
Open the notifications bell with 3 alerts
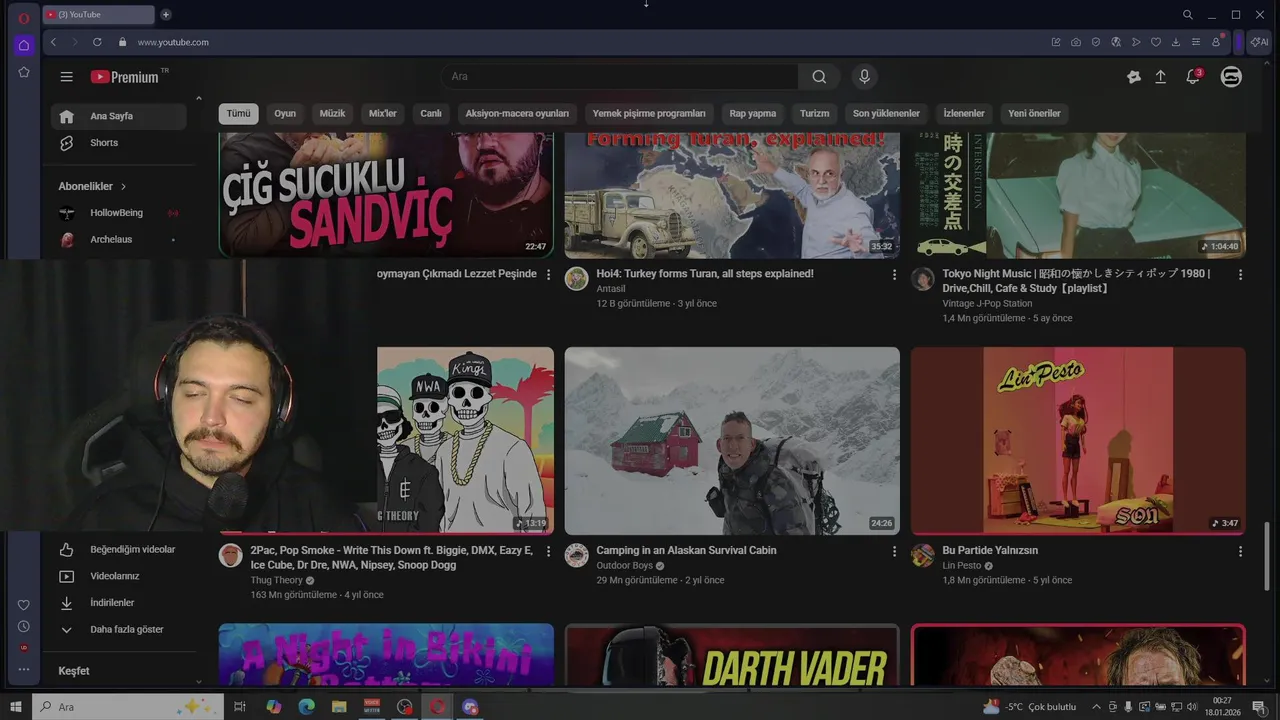click(1193, 77)
